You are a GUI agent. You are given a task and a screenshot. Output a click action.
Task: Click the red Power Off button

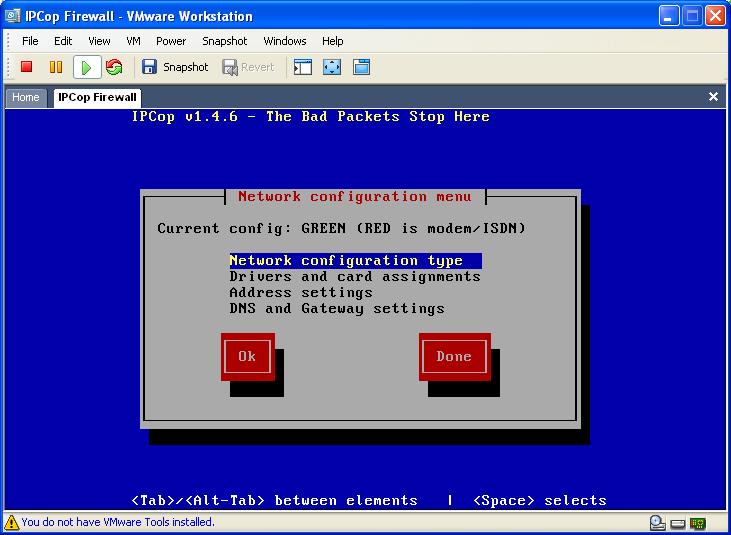pyautogui.click(x=27, y=67)
